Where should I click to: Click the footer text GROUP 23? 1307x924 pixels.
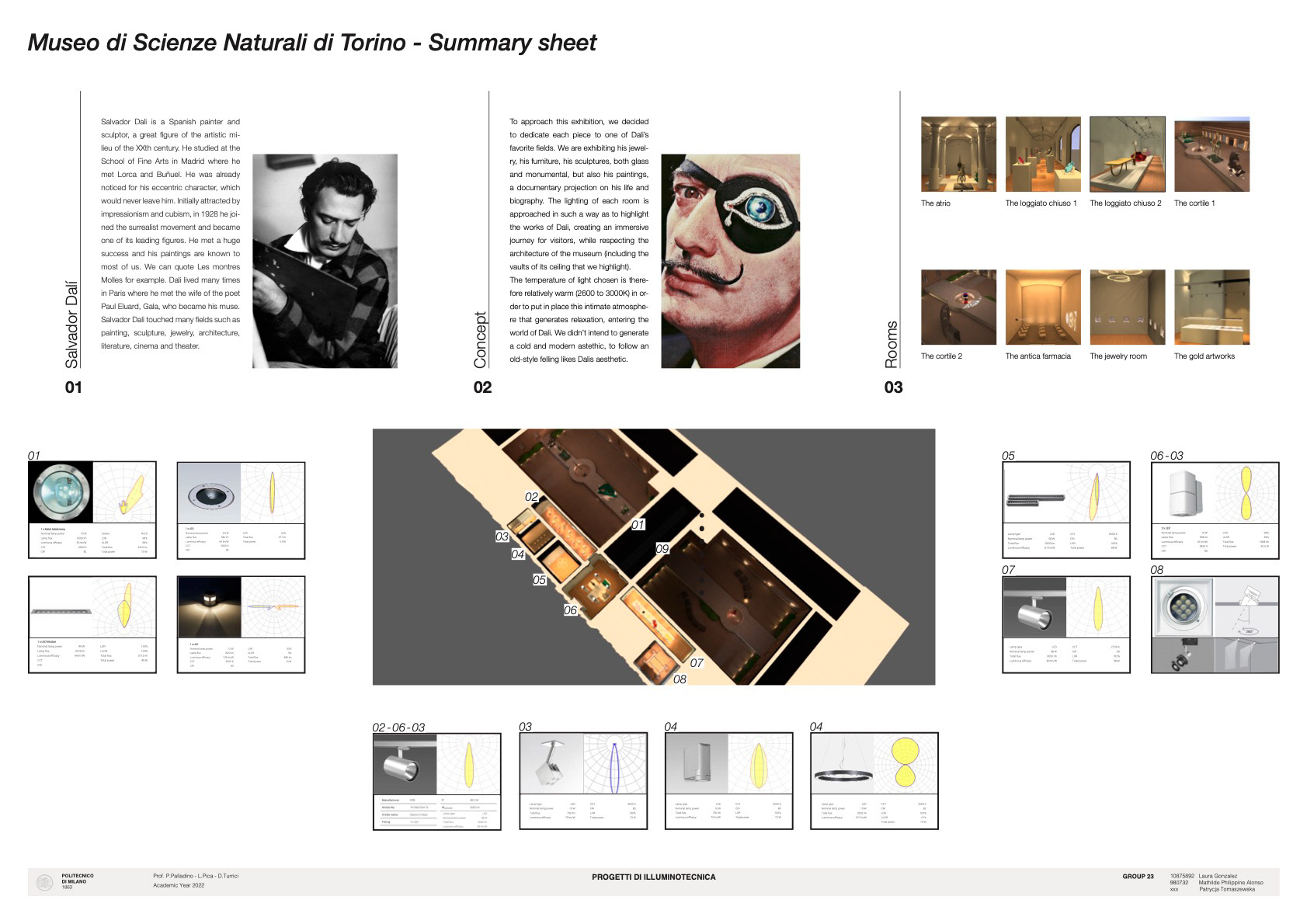click(1138, 877)
